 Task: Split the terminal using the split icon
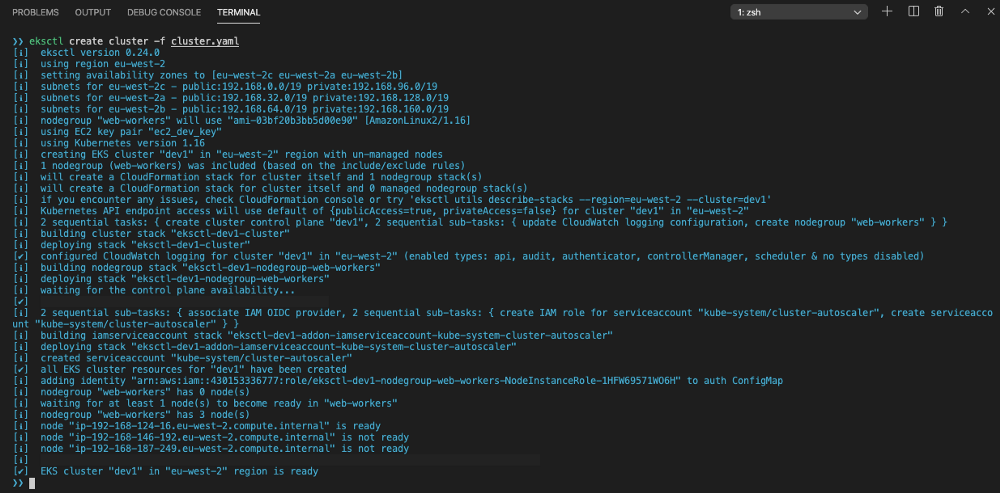pos(913,12)
